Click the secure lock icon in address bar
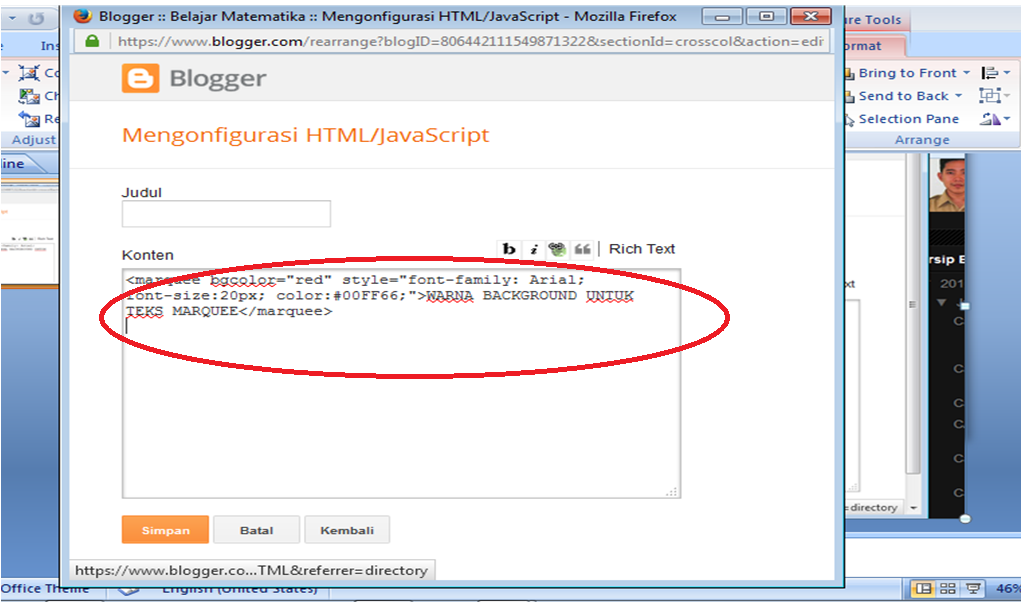Image resolution: width=1022 pixels, height=603 pixels. (93, 41)
